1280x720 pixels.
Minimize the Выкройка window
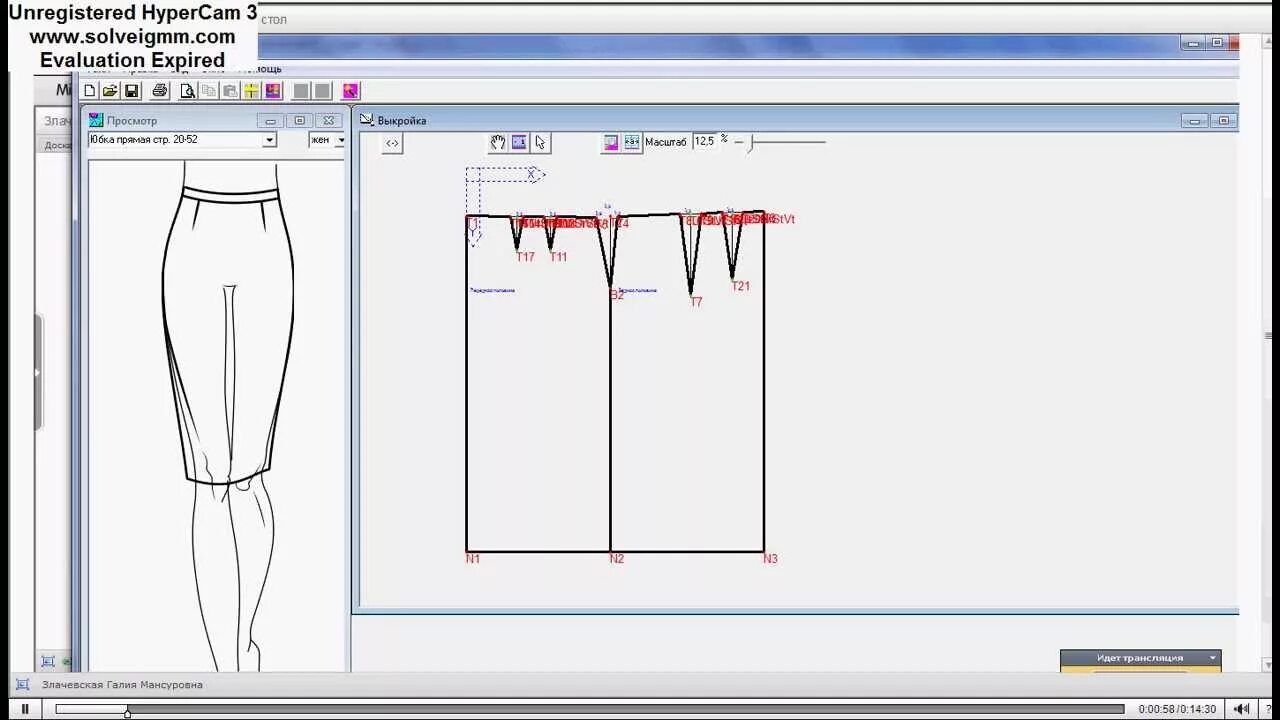point(1194,120)
